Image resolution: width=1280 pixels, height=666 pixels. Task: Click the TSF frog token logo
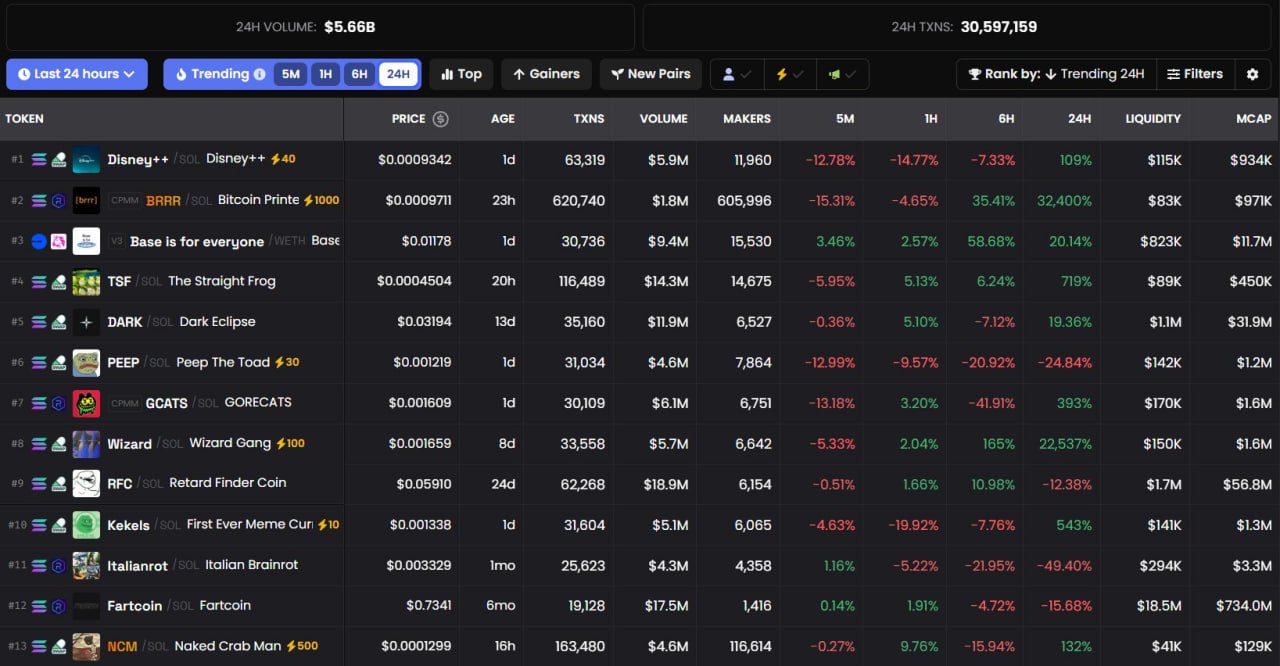[x=86, y=282]
